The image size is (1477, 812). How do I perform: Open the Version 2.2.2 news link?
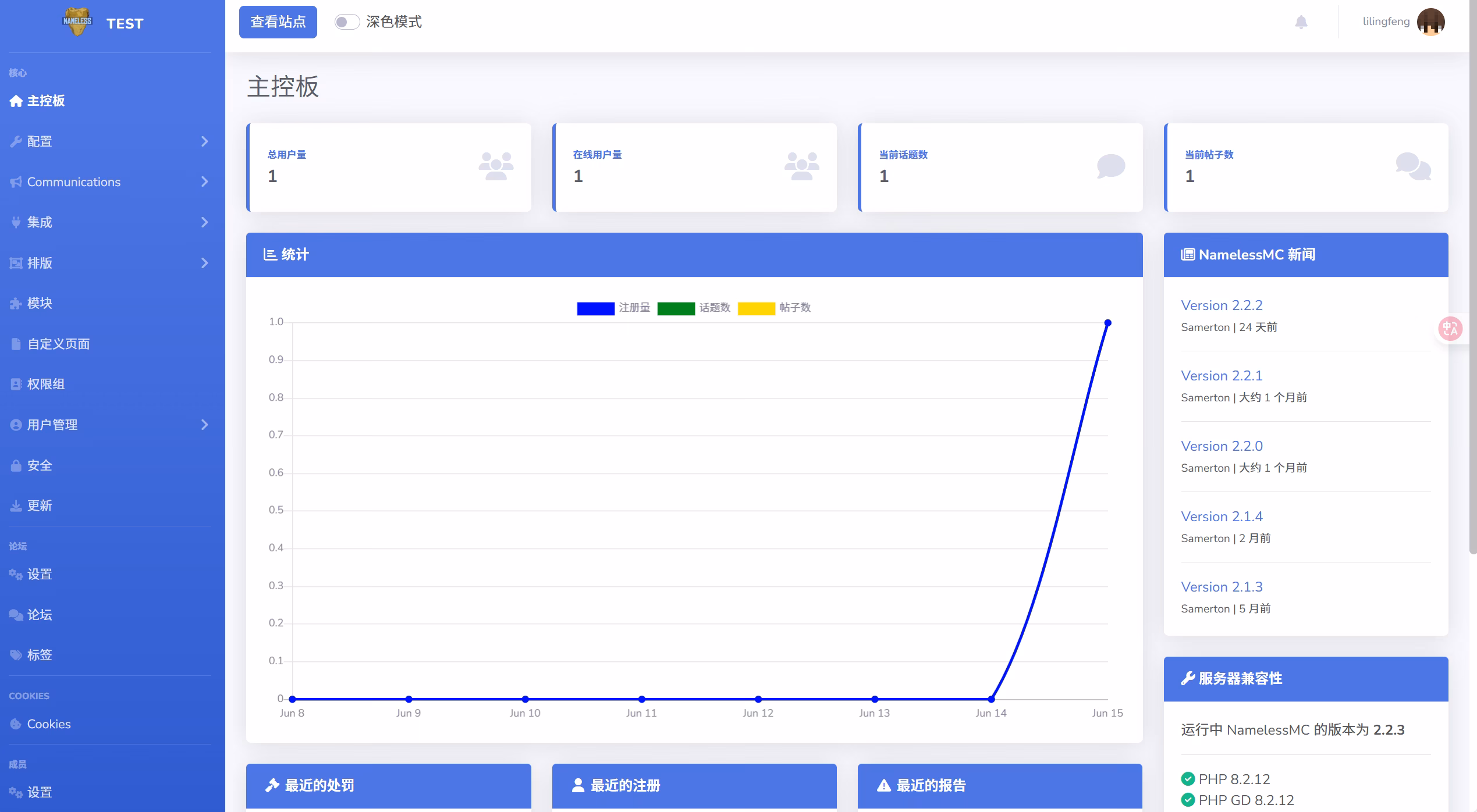[x=1221, y=305]
